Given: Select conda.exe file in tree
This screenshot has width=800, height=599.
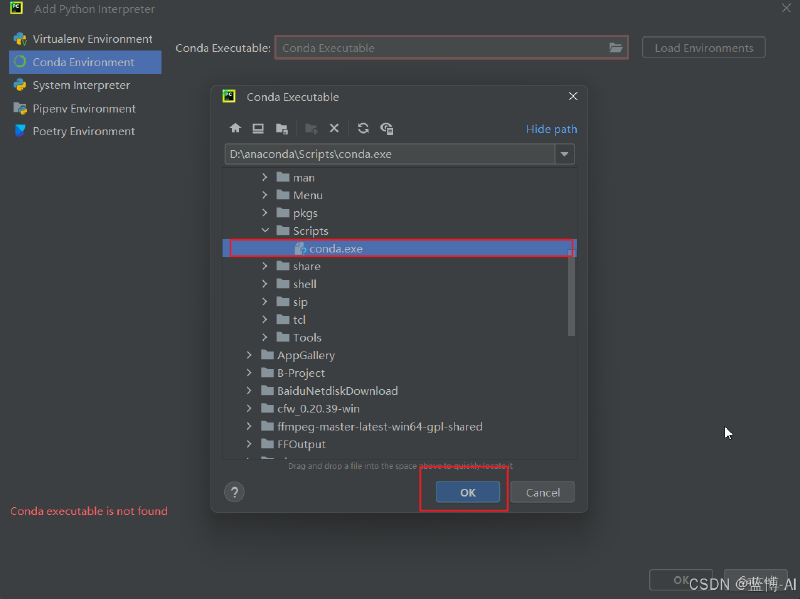Looking at the screenshot, I should point(399,248).
